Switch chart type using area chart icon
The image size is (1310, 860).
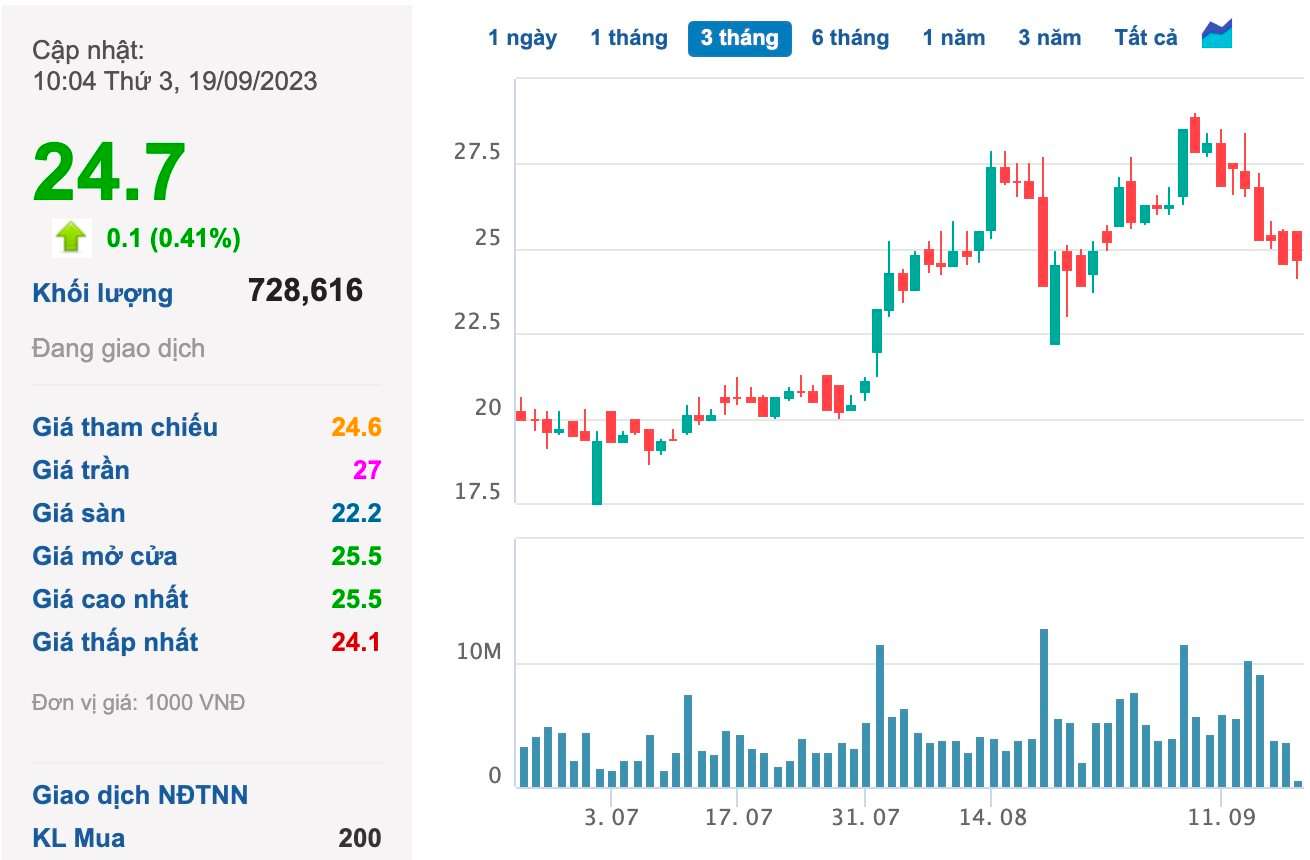(x=1217, y=34)
